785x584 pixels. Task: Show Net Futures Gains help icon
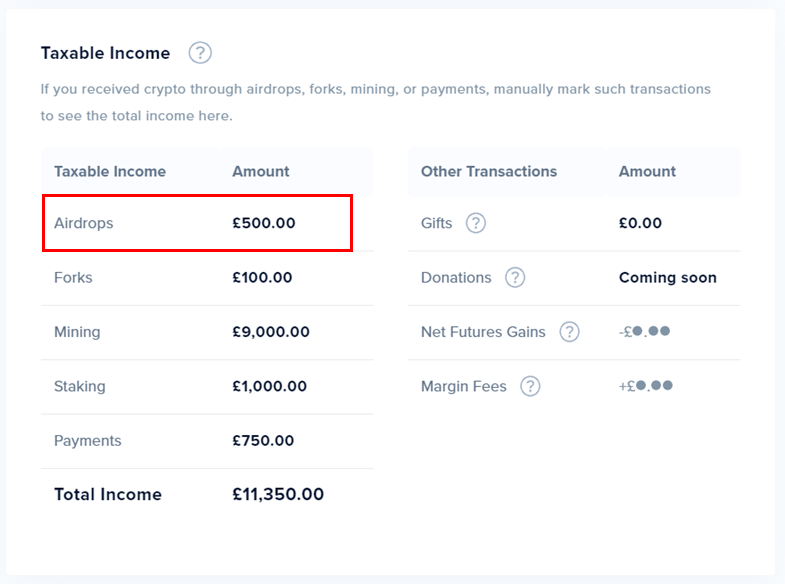tap(569, 332)
